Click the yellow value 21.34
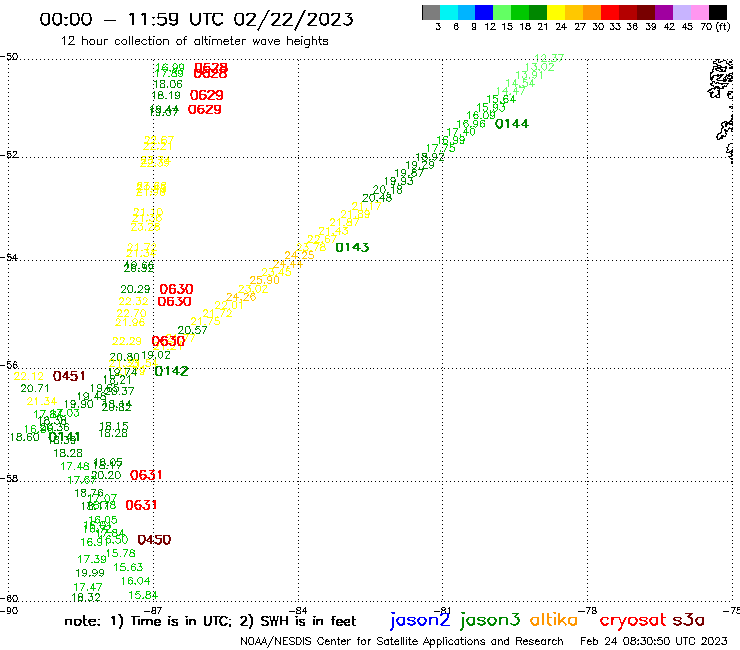 pyautogui.click(x=42, y=401)
